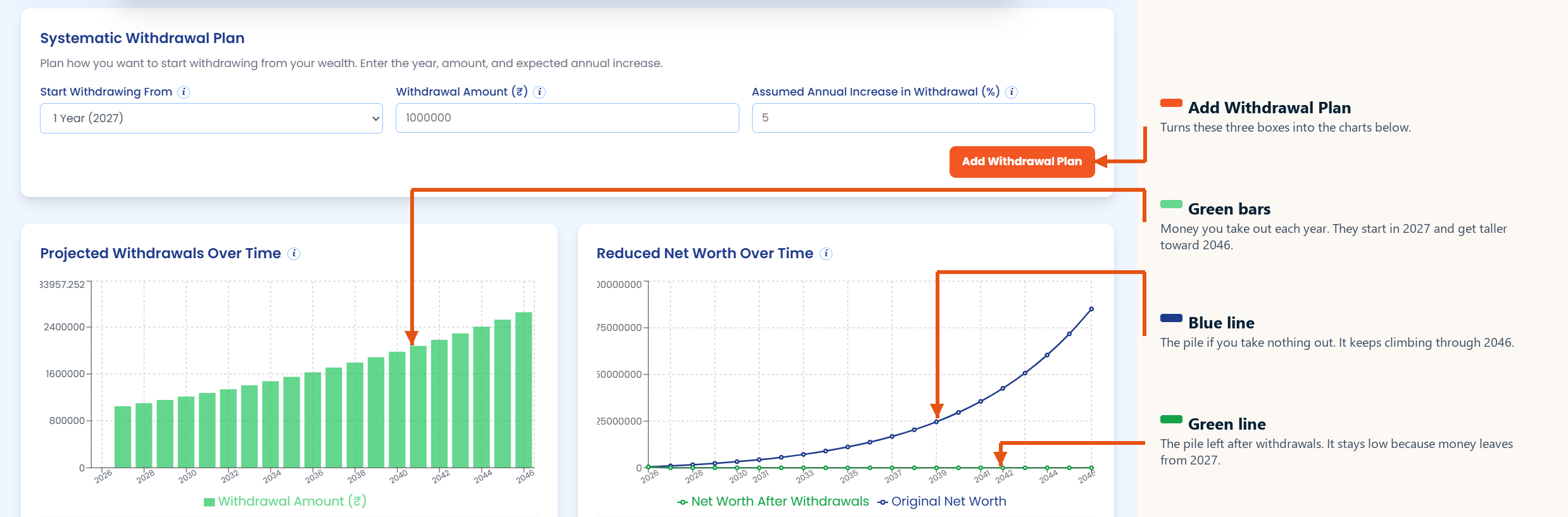Click the 1600000 axis label on bar chart
The image size is (1568, 517).
point(65,374)
